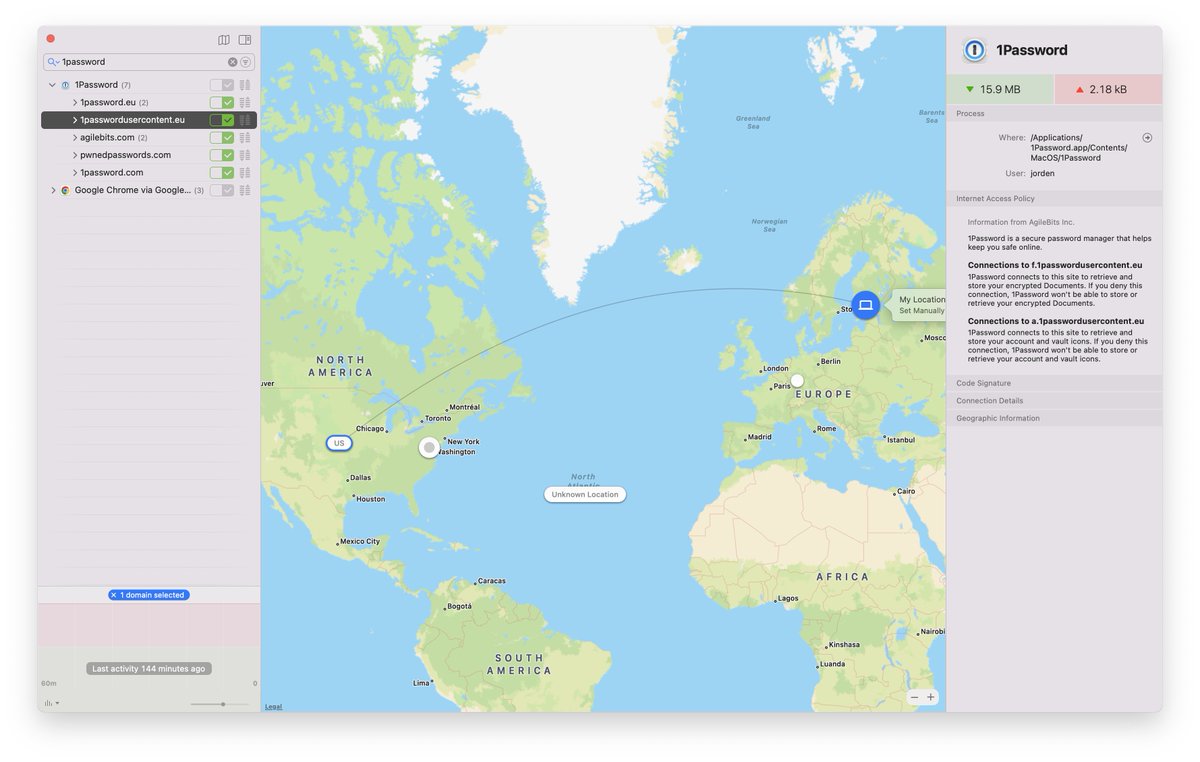Viewport: 1200px width, 762px height.
Task: Click the traffic meter icon for Google Chrome
Action: click(x=245, y=190)
